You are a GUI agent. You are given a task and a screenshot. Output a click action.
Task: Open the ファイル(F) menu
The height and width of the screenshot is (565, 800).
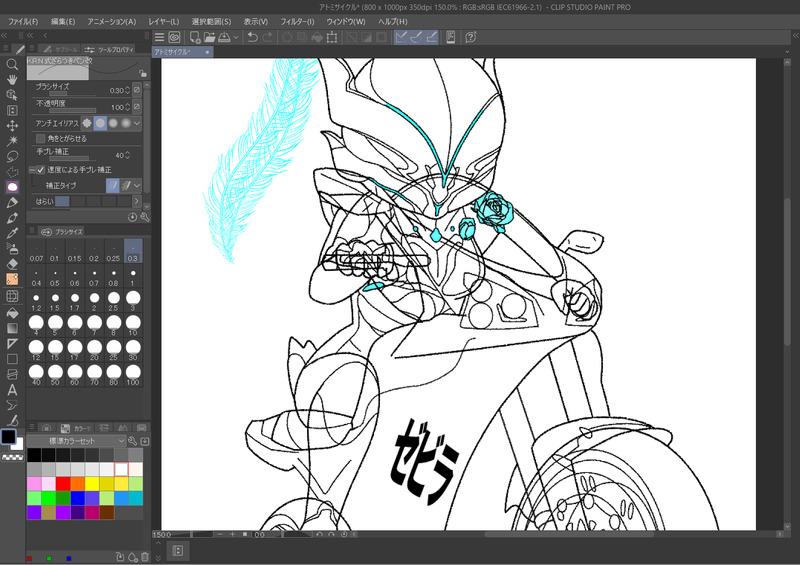click(22, 21)
